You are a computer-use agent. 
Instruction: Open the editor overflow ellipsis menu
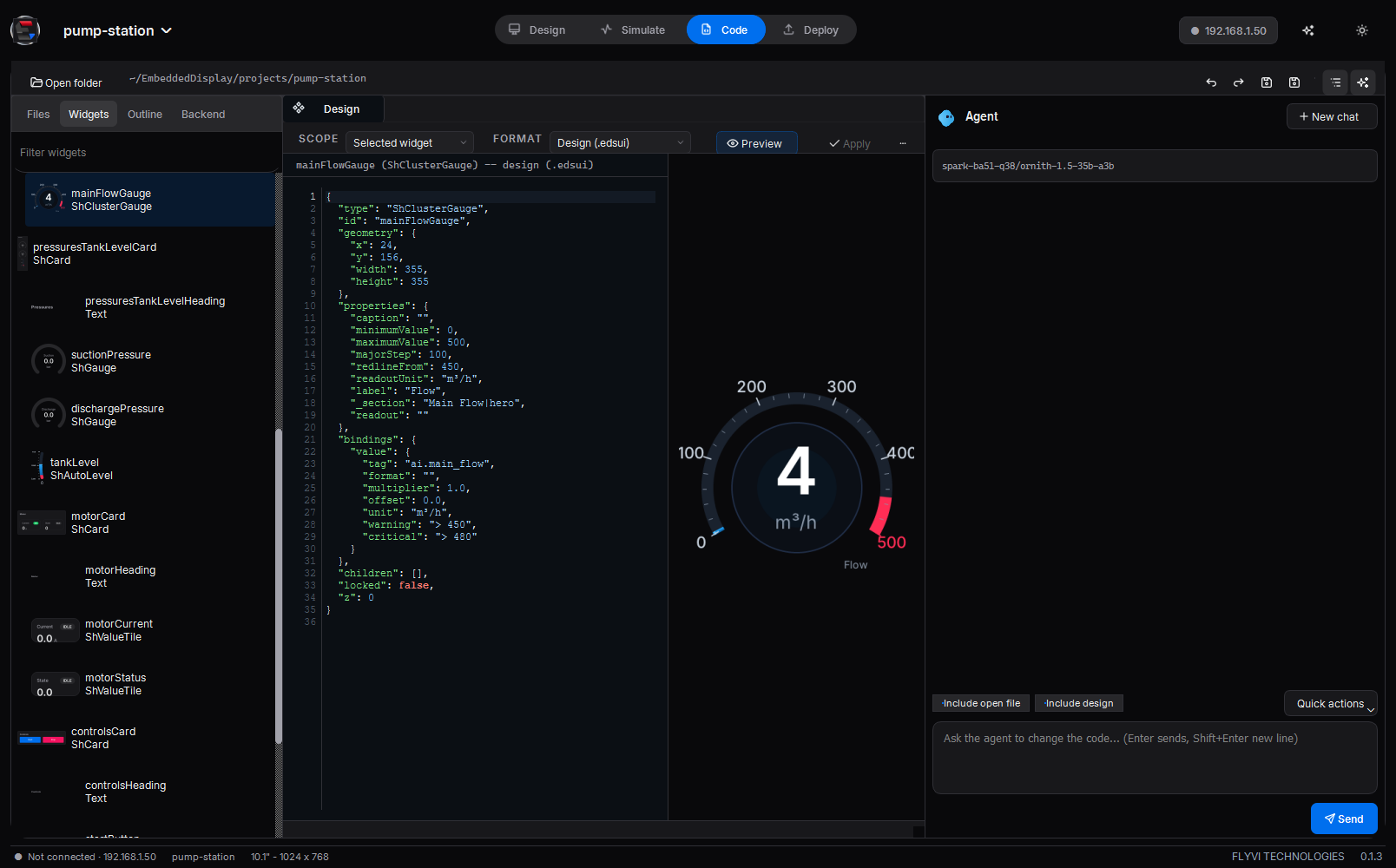tap(903, 143)
